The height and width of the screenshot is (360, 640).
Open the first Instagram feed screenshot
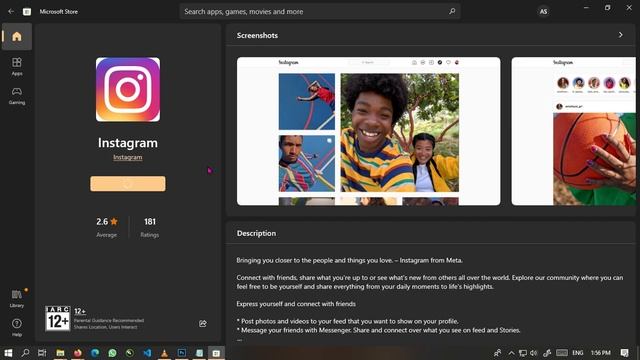click(369, 131)
